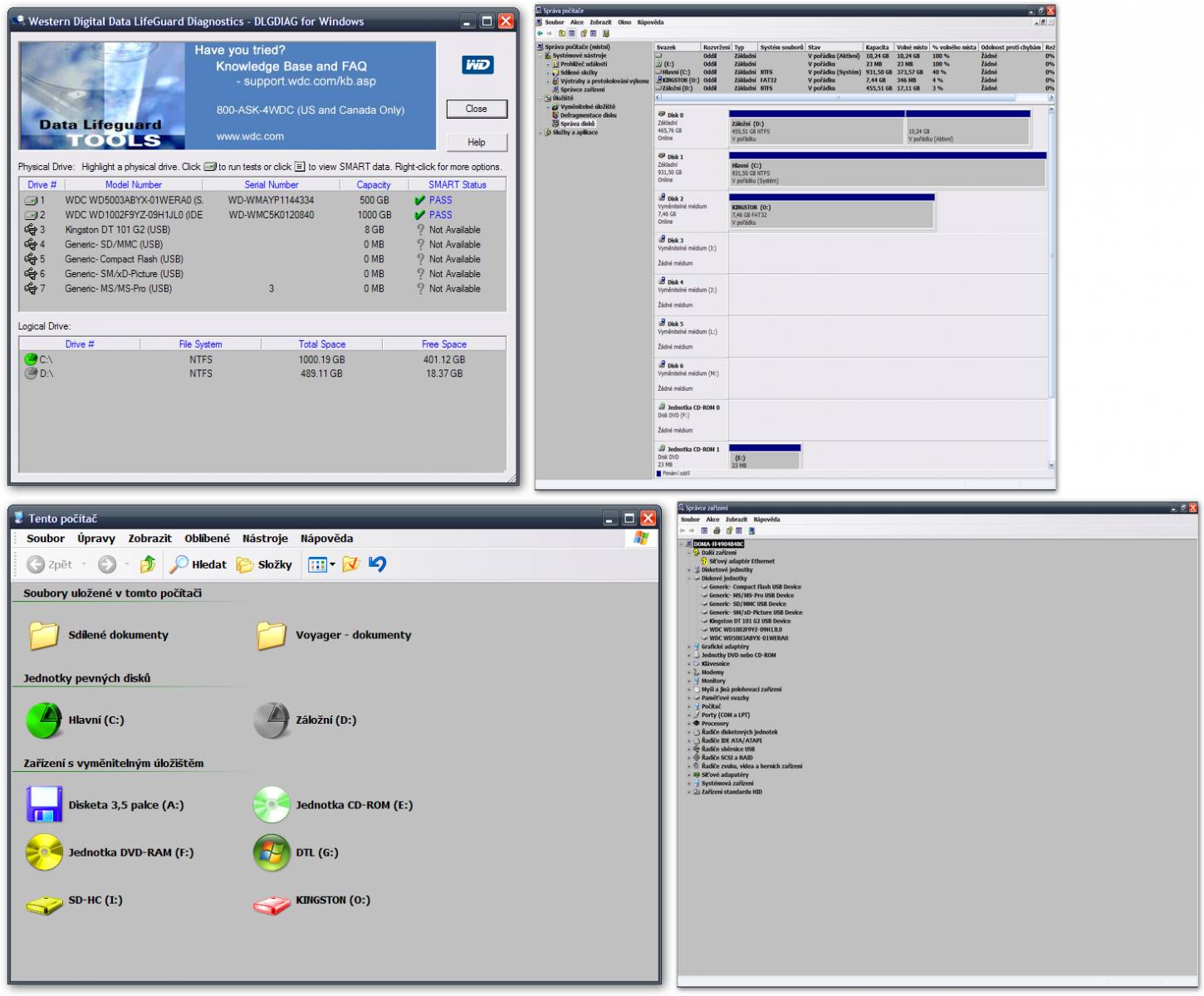Open Disketa 3,5 palce (A:)
This screenshot has height=996, width=1204.
105,805
